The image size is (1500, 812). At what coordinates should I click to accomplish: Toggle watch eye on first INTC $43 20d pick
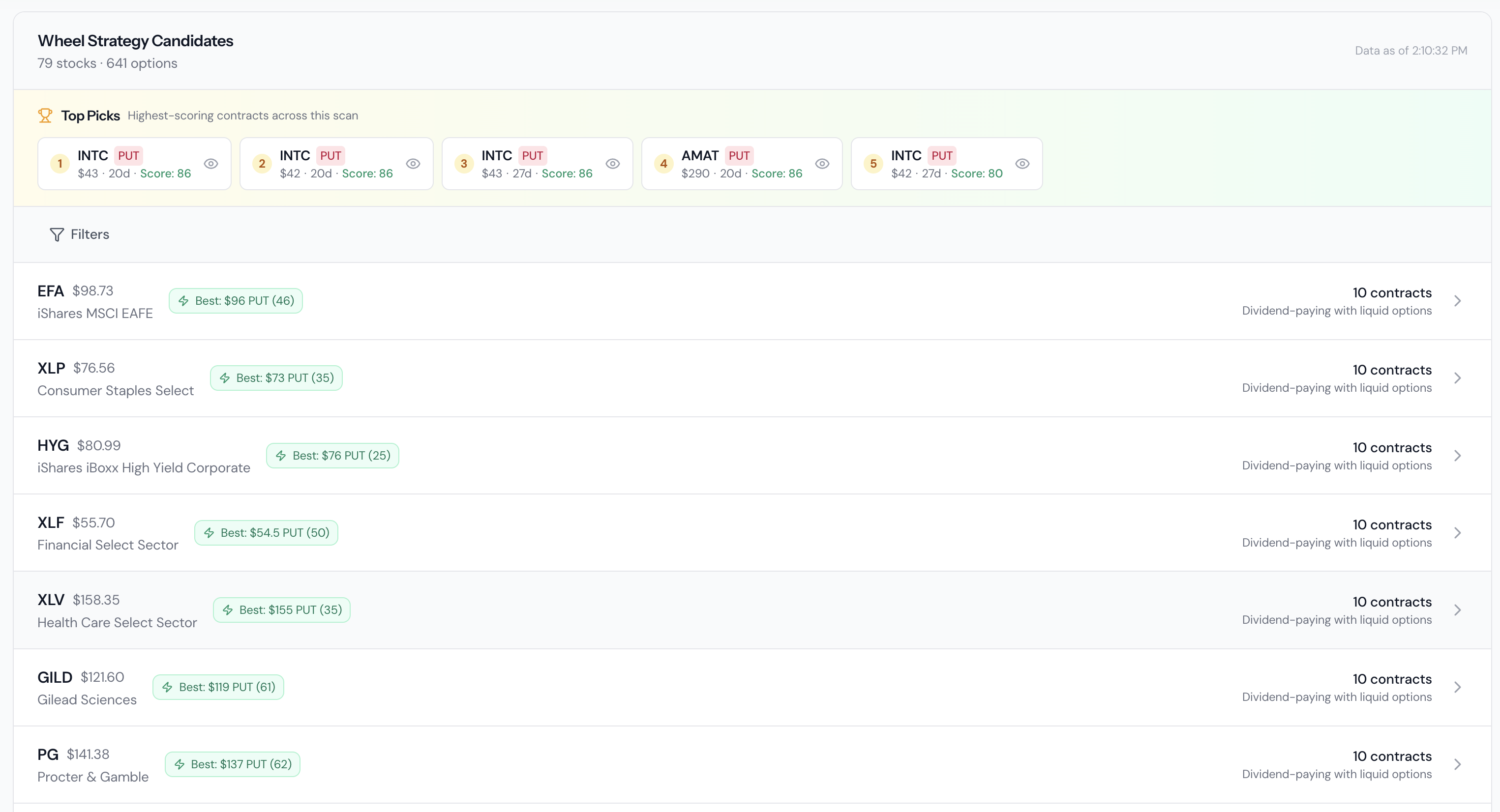[211, 164]
